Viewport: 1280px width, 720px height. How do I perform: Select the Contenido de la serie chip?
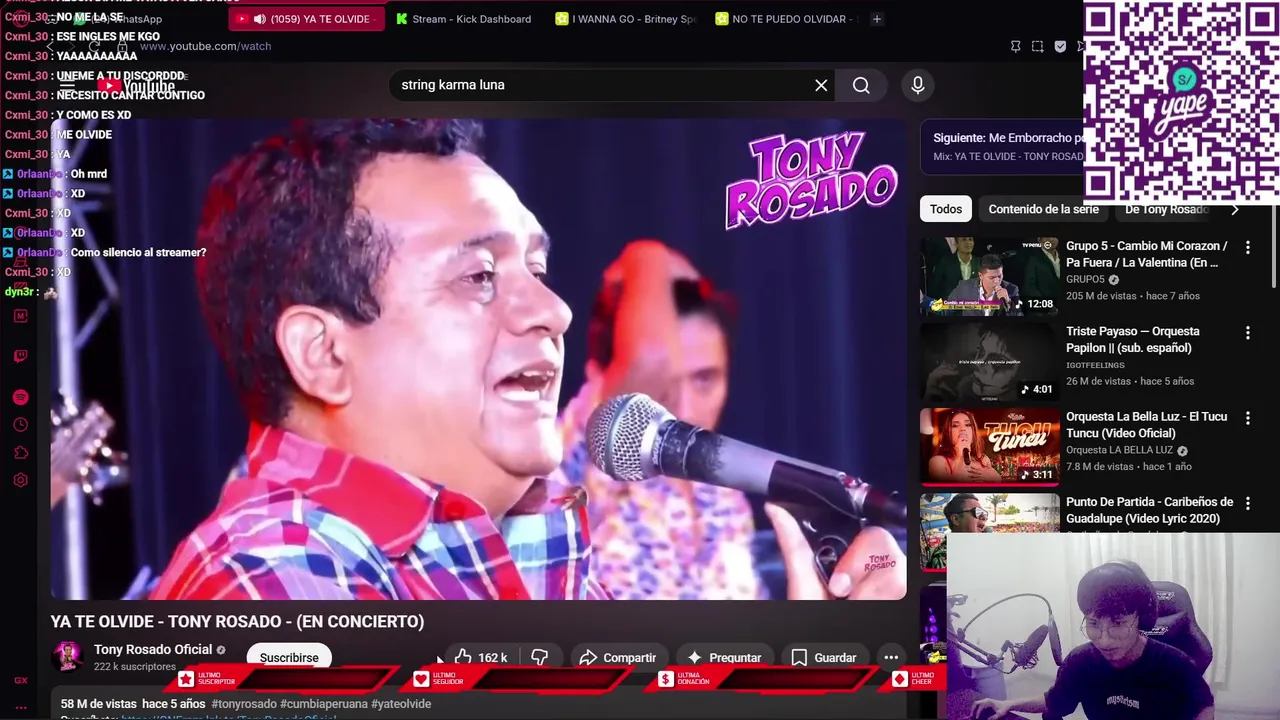click(x=1043, y=209)
